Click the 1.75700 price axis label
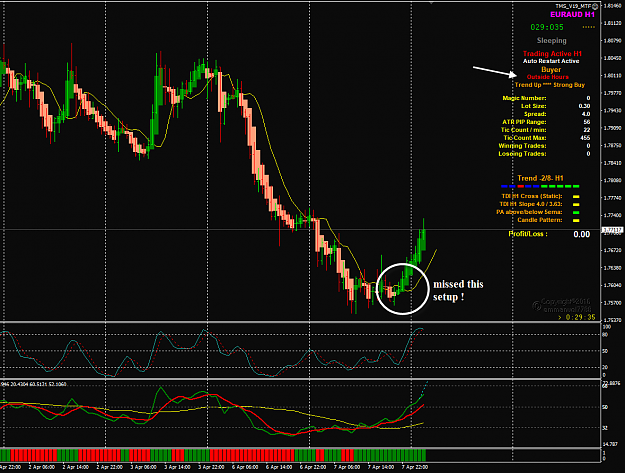 pos(613,302)
